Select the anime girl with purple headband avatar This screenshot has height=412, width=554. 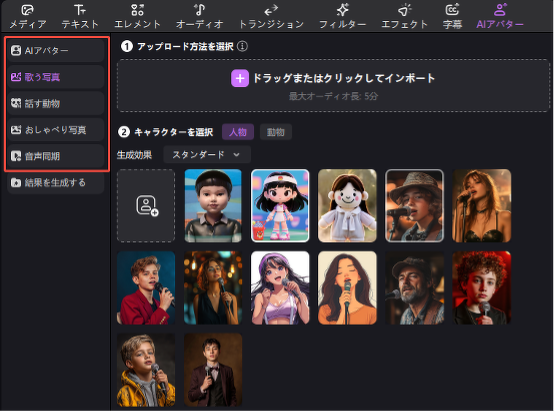pos(280,288)
